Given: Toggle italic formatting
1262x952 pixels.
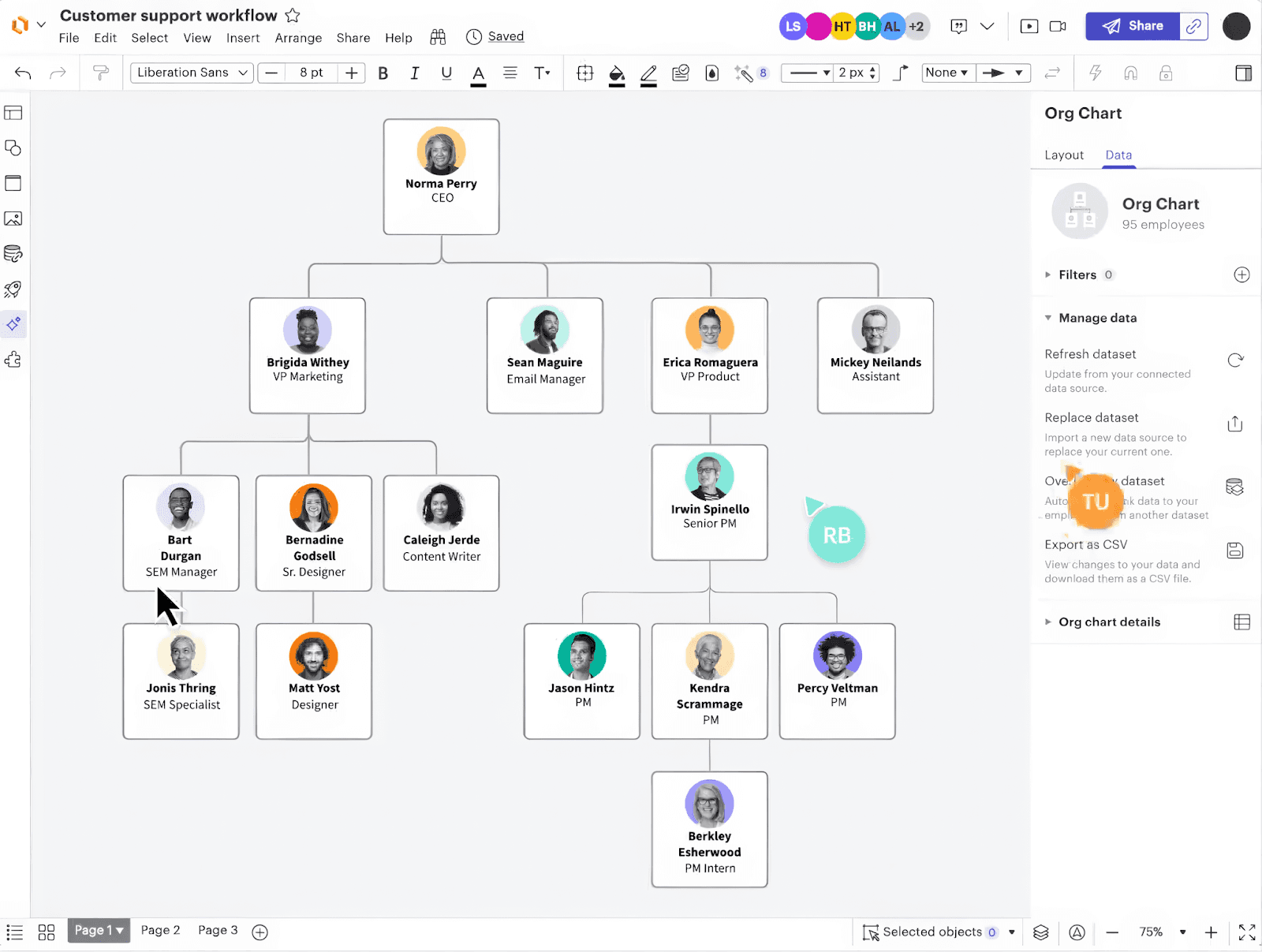Looking at the screenshot, I should (x=415, y=73).
